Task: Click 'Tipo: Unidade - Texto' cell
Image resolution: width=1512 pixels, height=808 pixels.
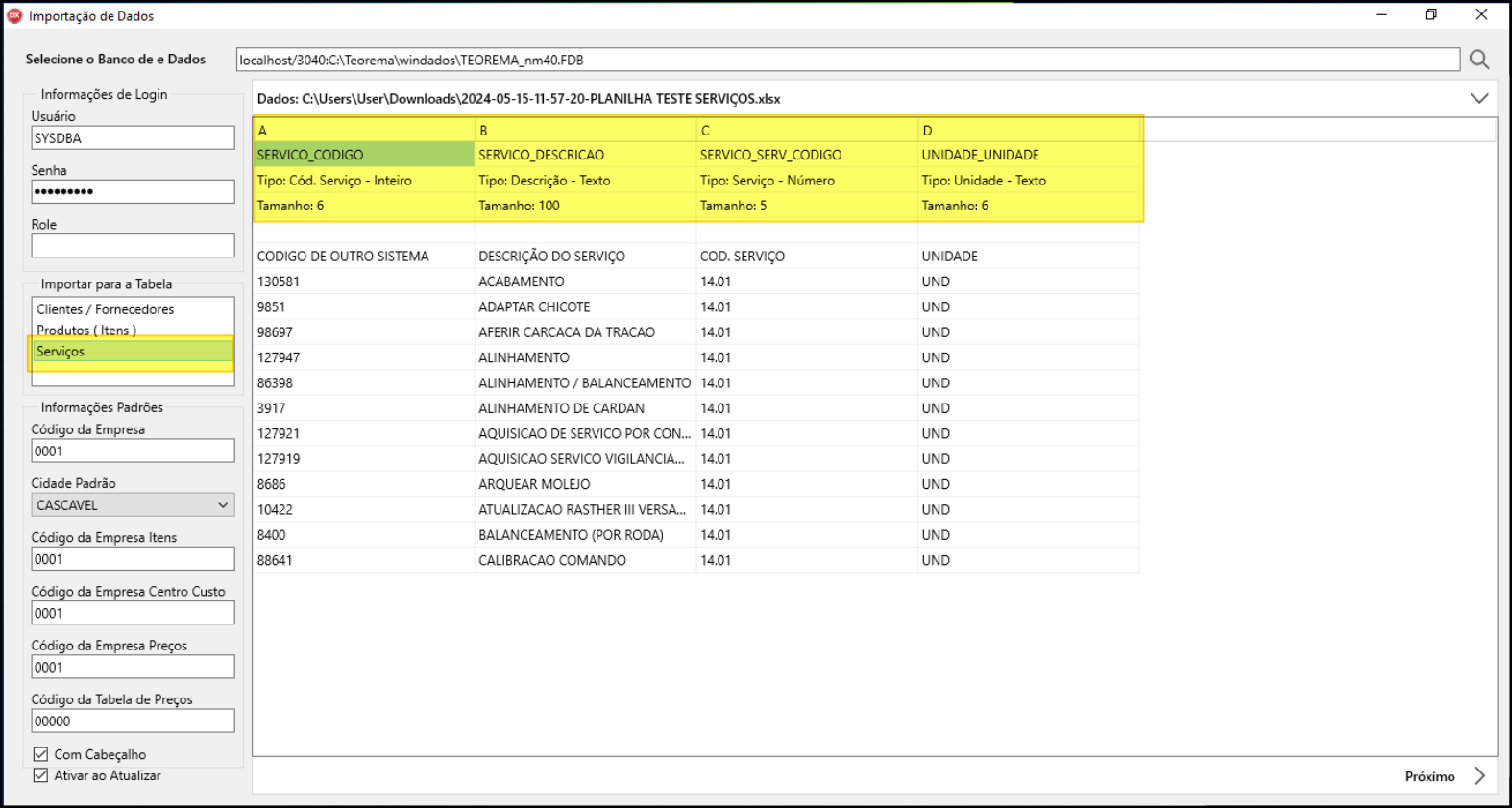Action: point(1029,181)
